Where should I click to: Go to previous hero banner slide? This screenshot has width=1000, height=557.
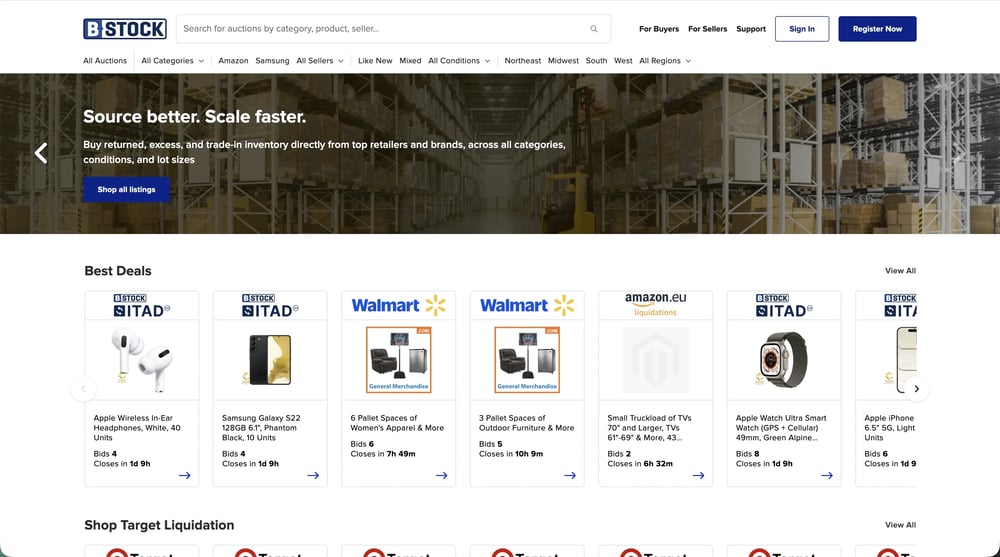pyautogui.click(x=41, y=153)
